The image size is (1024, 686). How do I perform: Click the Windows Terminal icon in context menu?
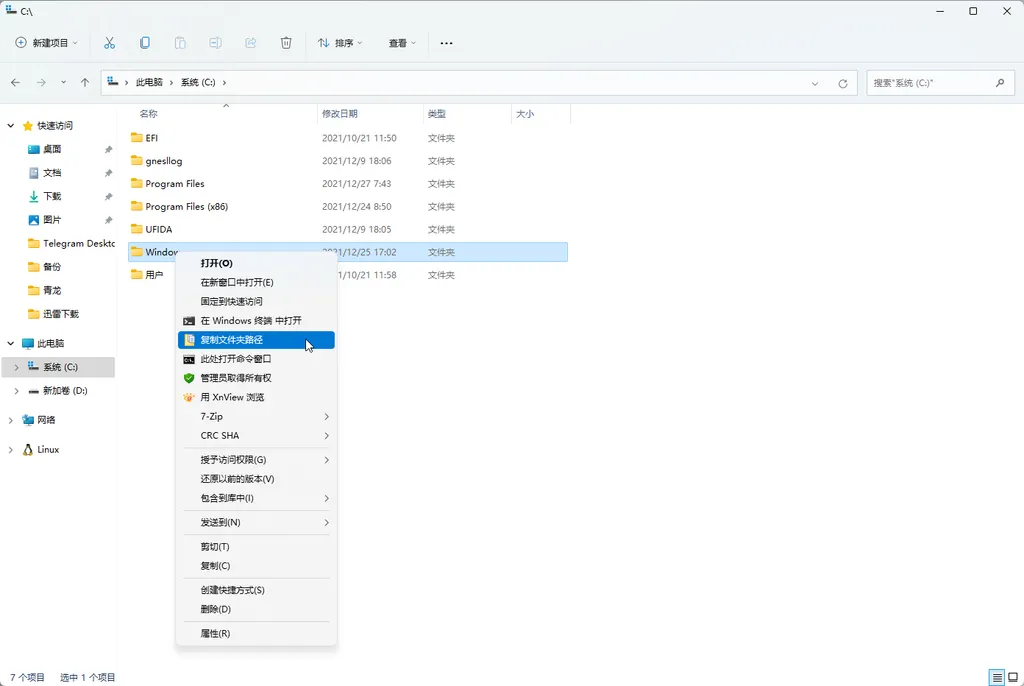pyautogui.click(x=189, y=321)
